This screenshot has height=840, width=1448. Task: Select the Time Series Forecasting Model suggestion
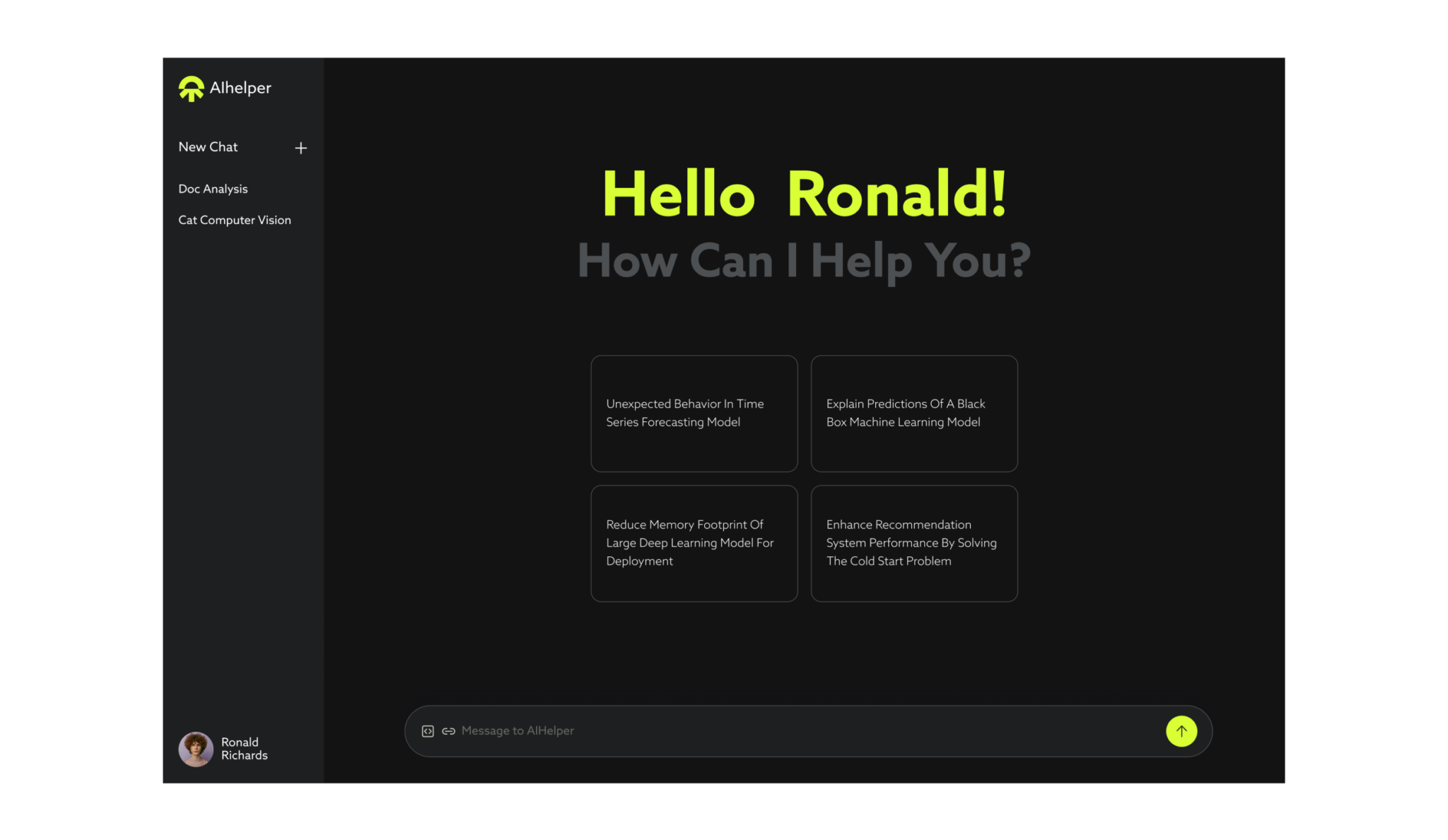[694, 414]
